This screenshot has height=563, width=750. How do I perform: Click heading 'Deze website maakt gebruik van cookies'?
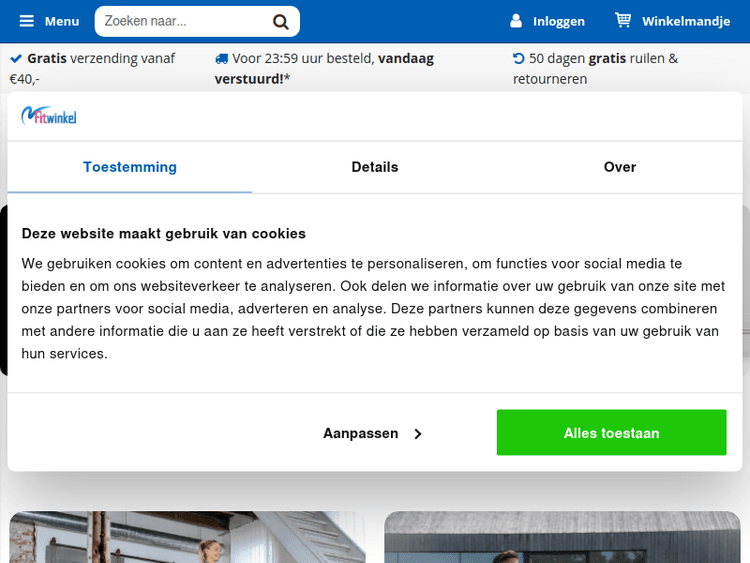point(164,233)
